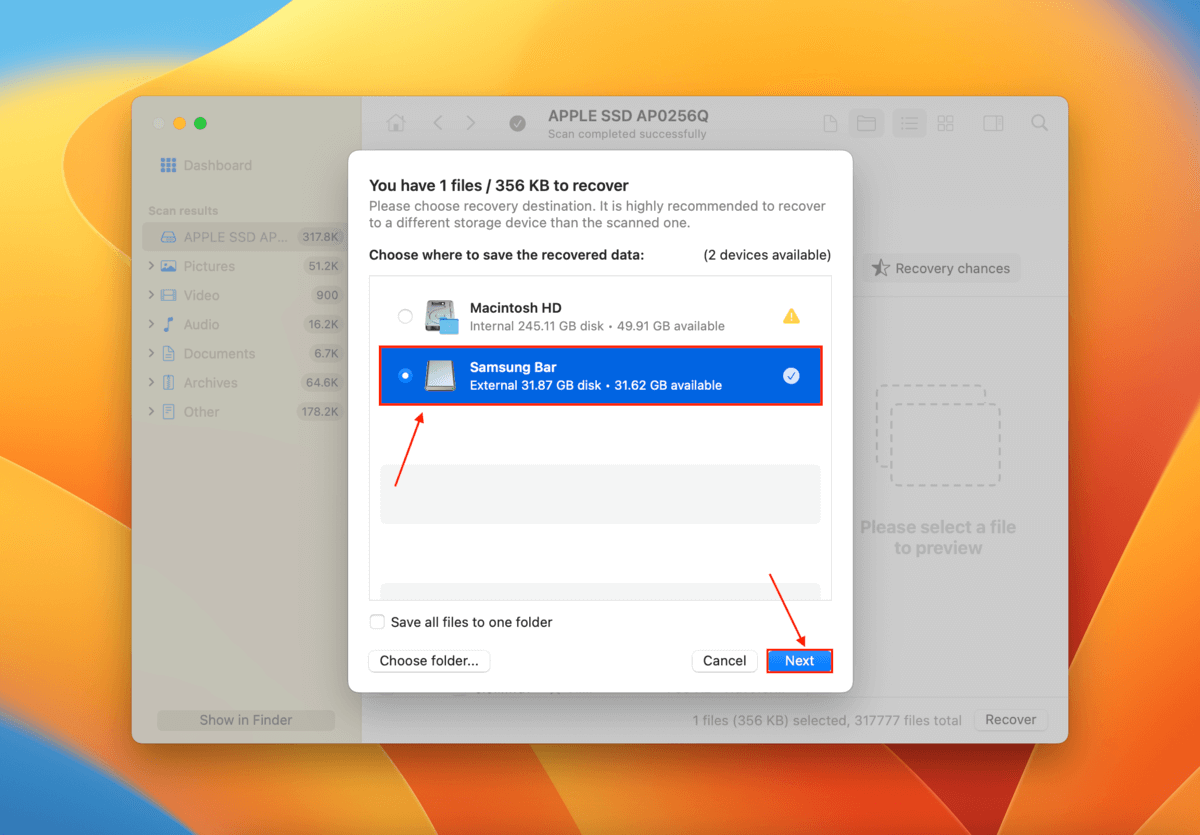1200x835 pixels.
Task: Click the Documents page icon
Action: (168, 353)
